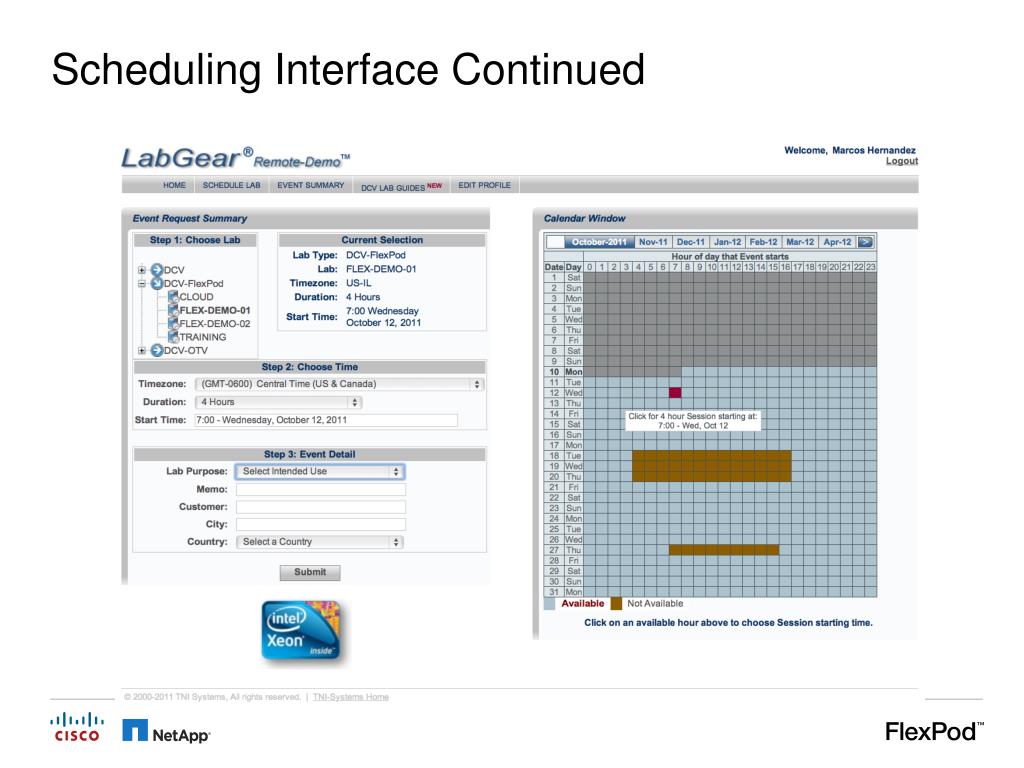Switch to the Jan-12 calendar tab

(x=727, y=242)
